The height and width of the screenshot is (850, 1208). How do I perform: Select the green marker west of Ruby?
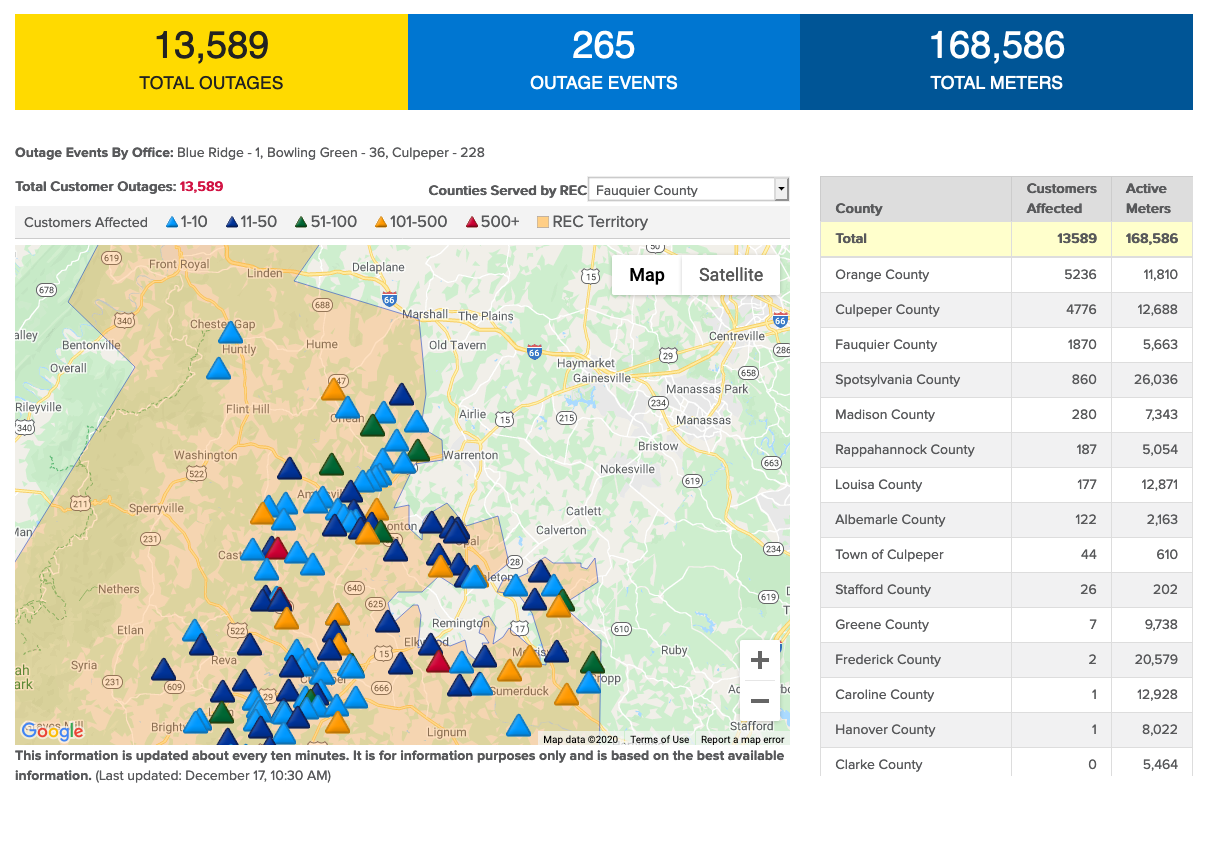pyautogui.click(x=593, y=662)
